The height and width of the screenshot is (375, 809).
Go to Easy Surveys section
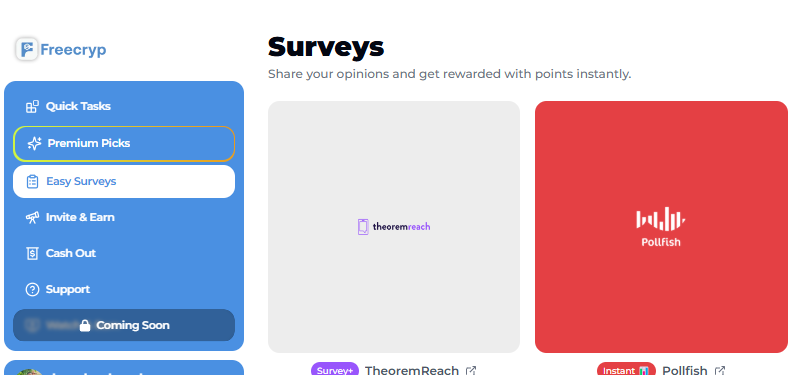(x=124, y=182)
